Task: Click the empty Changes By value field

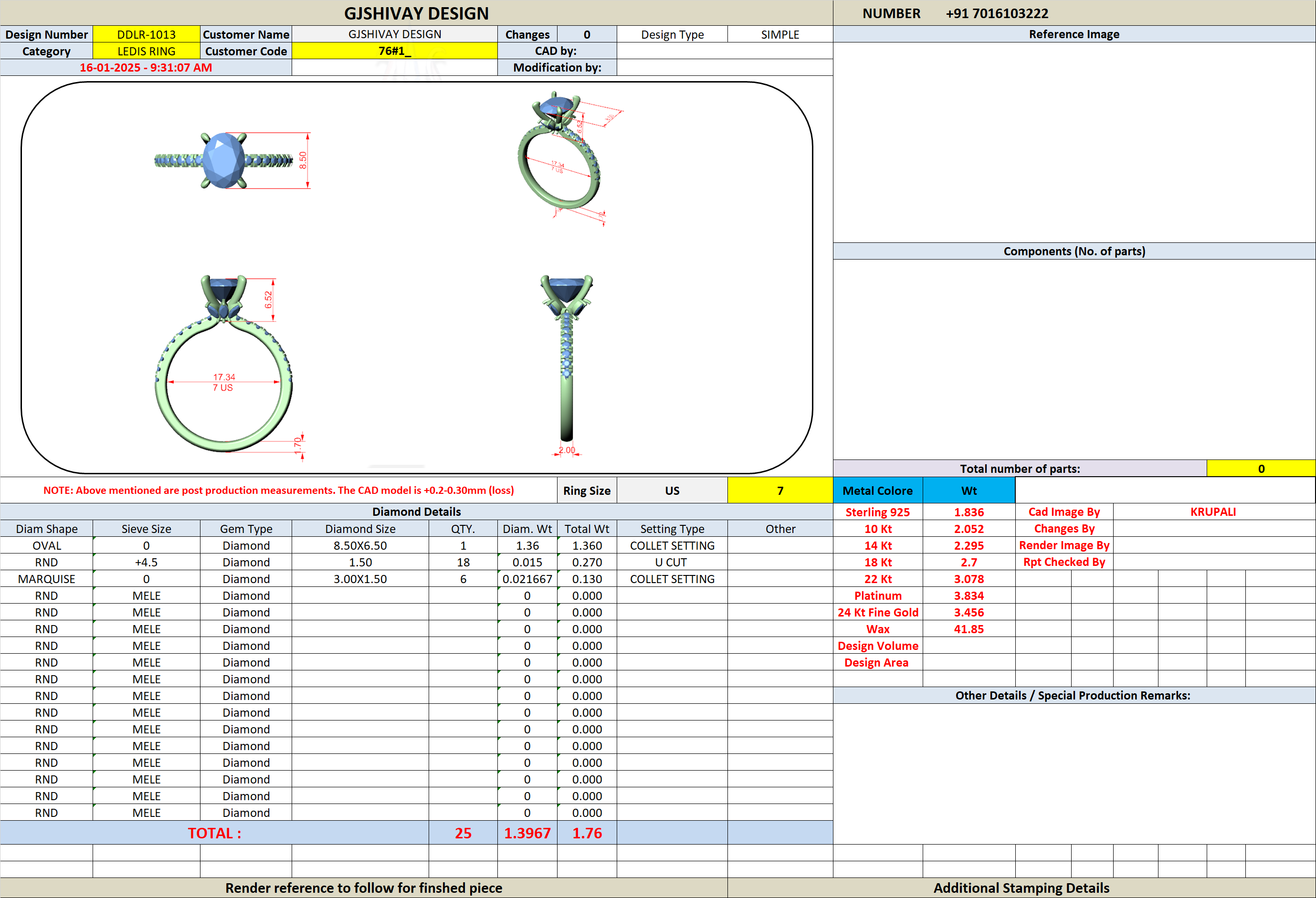Action: pyautogui.click(x=1213, y=529)
